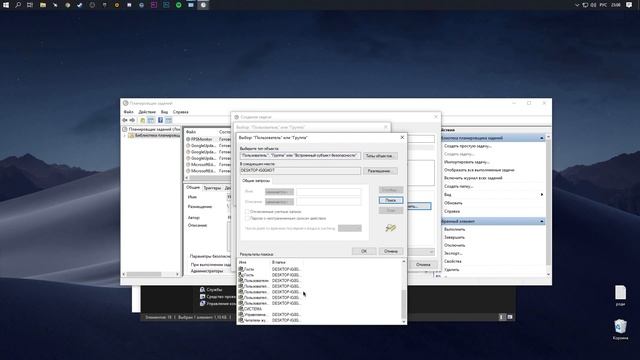Click the Actions pane vertical scrollbar
The height and width of the screenshot is (360, 640).
pyautogui.click(x=548, y=206)
